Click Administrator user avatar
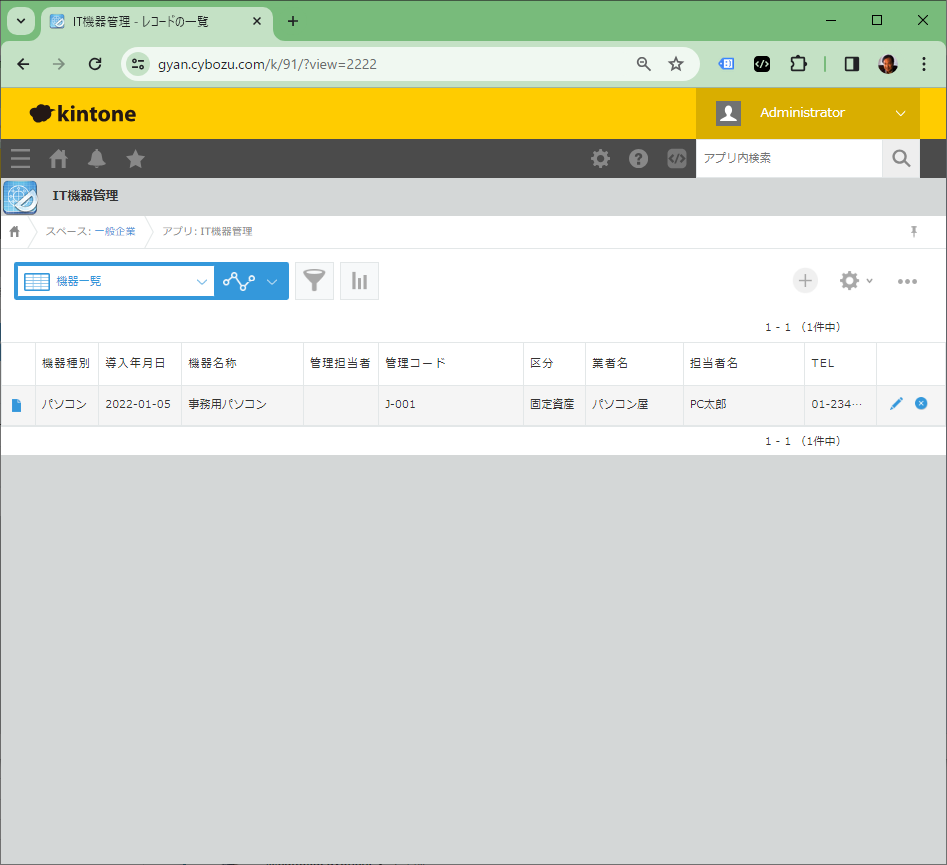The height and width of the screenshot is (865, 947). coord(728,113)
